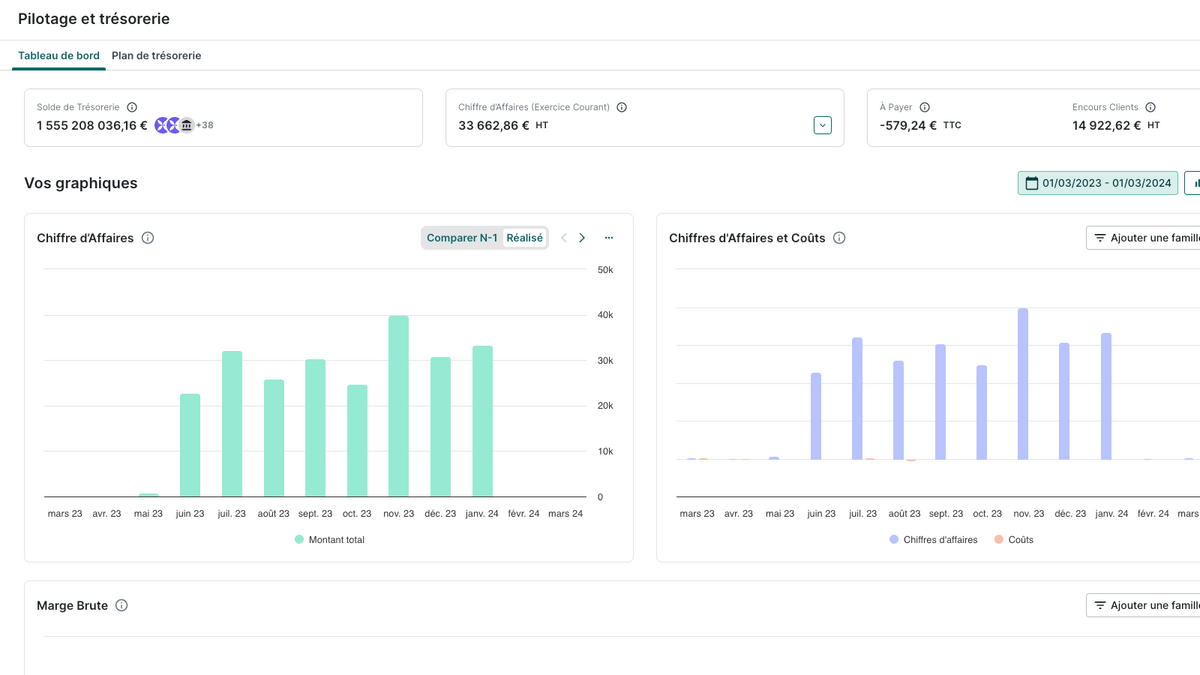The height and width of the screenshot is (675, 1200).
Task: Open the Marge Brute info icon
Action: 122,605
